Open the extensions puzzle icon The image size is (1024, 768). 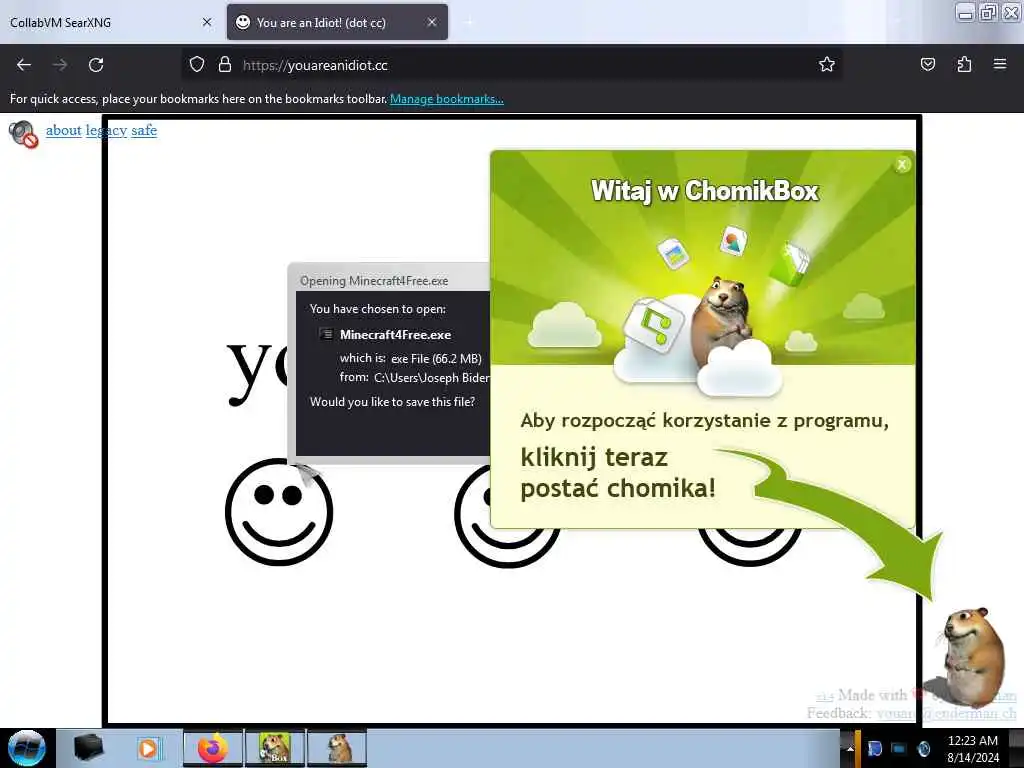coord(964,64)
